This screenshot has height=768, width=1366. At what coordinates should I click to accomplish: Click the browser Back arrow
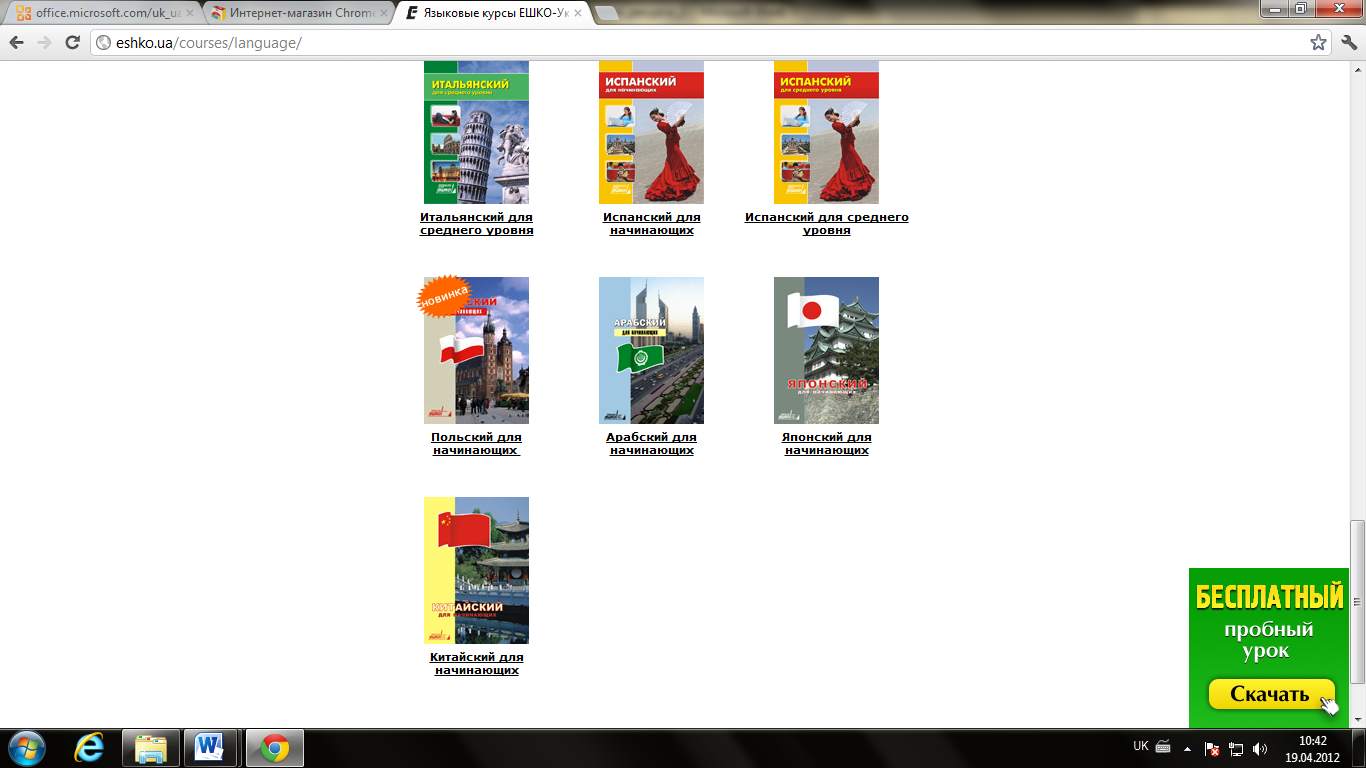17,43
